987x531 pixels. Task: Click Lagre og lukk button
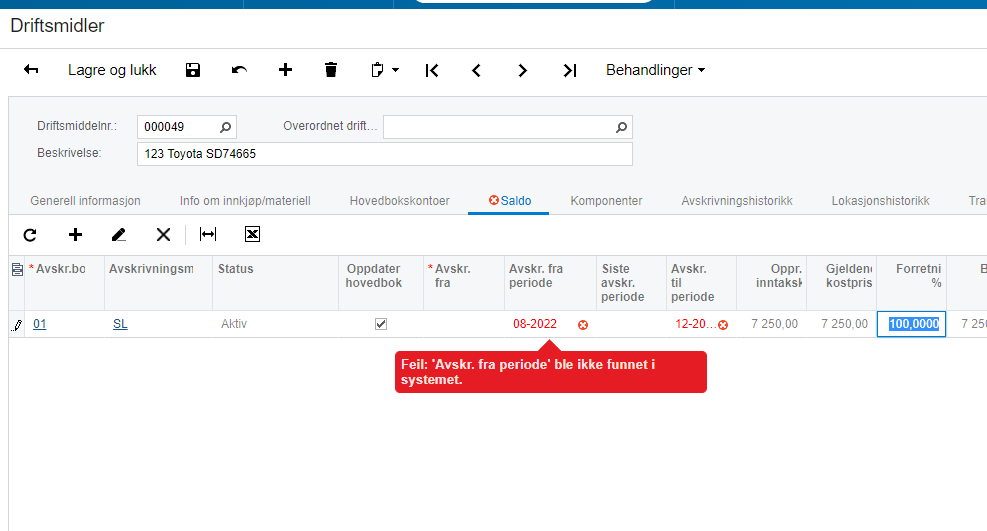click(112, 70)
